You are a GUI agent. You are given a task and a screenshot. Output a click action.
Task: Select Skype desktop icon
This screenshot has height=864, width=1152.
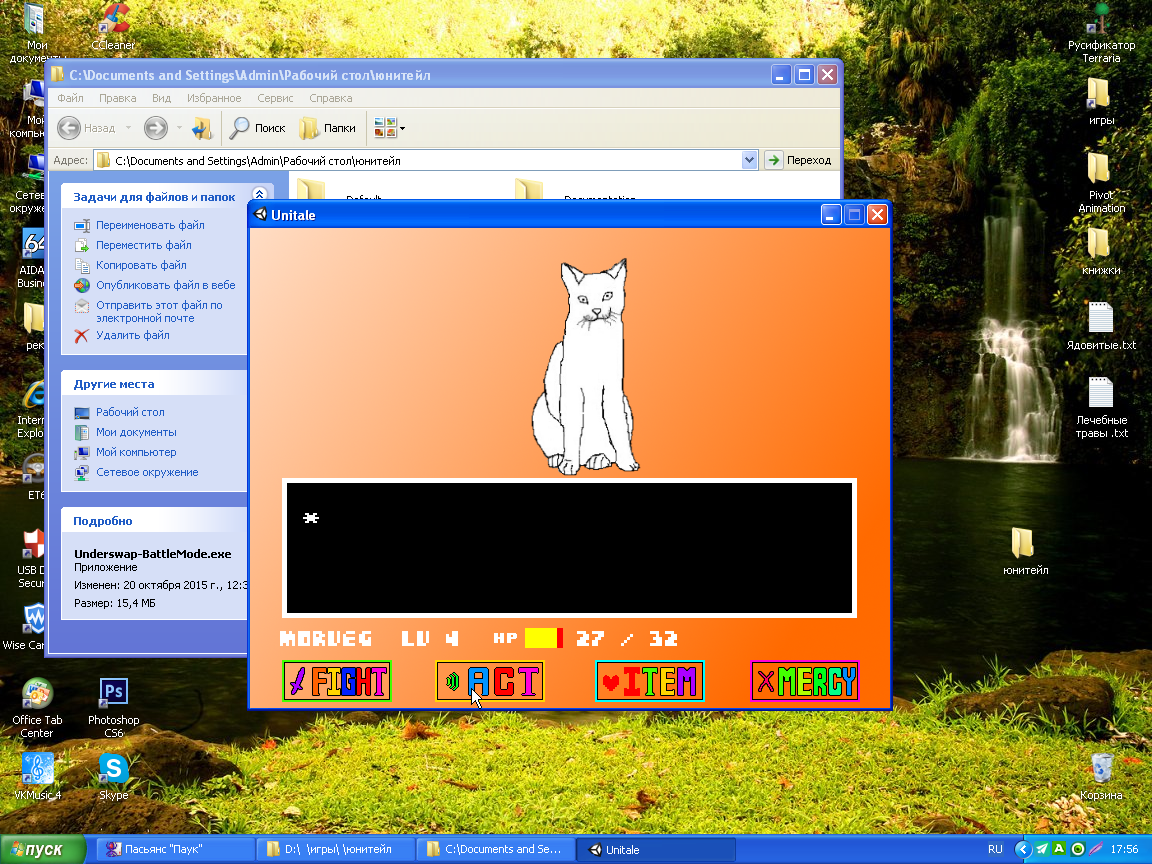(x=113, y=777)
